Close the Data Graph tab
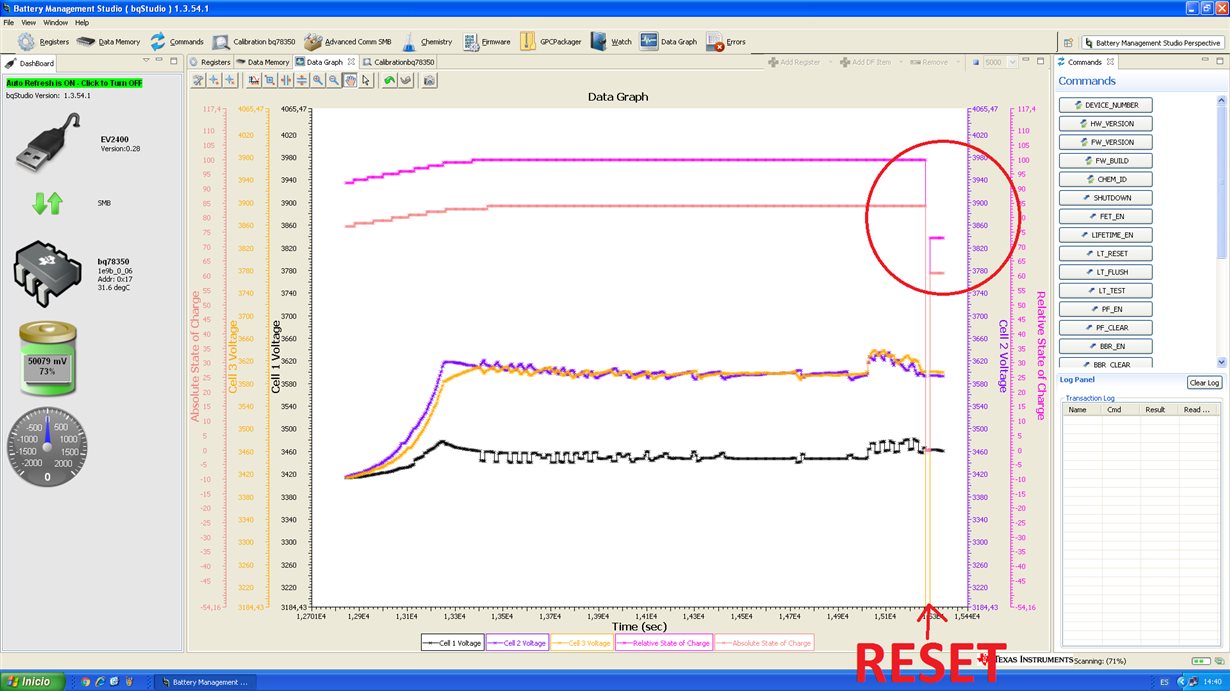The width and height of the screenshot is (1230, 691). (x=351, y=62)
